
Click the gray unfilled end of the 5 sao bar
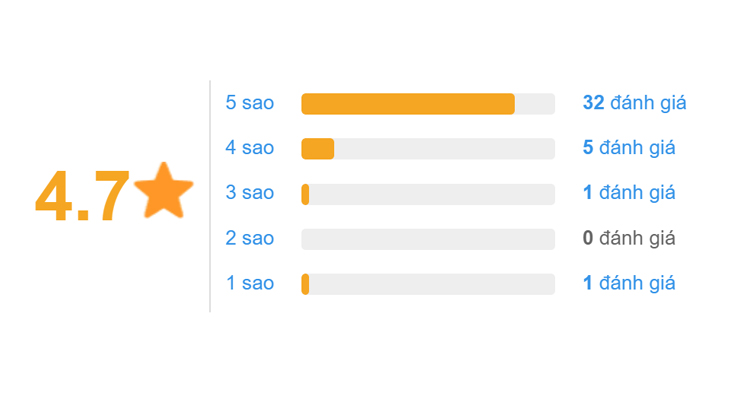535,104
